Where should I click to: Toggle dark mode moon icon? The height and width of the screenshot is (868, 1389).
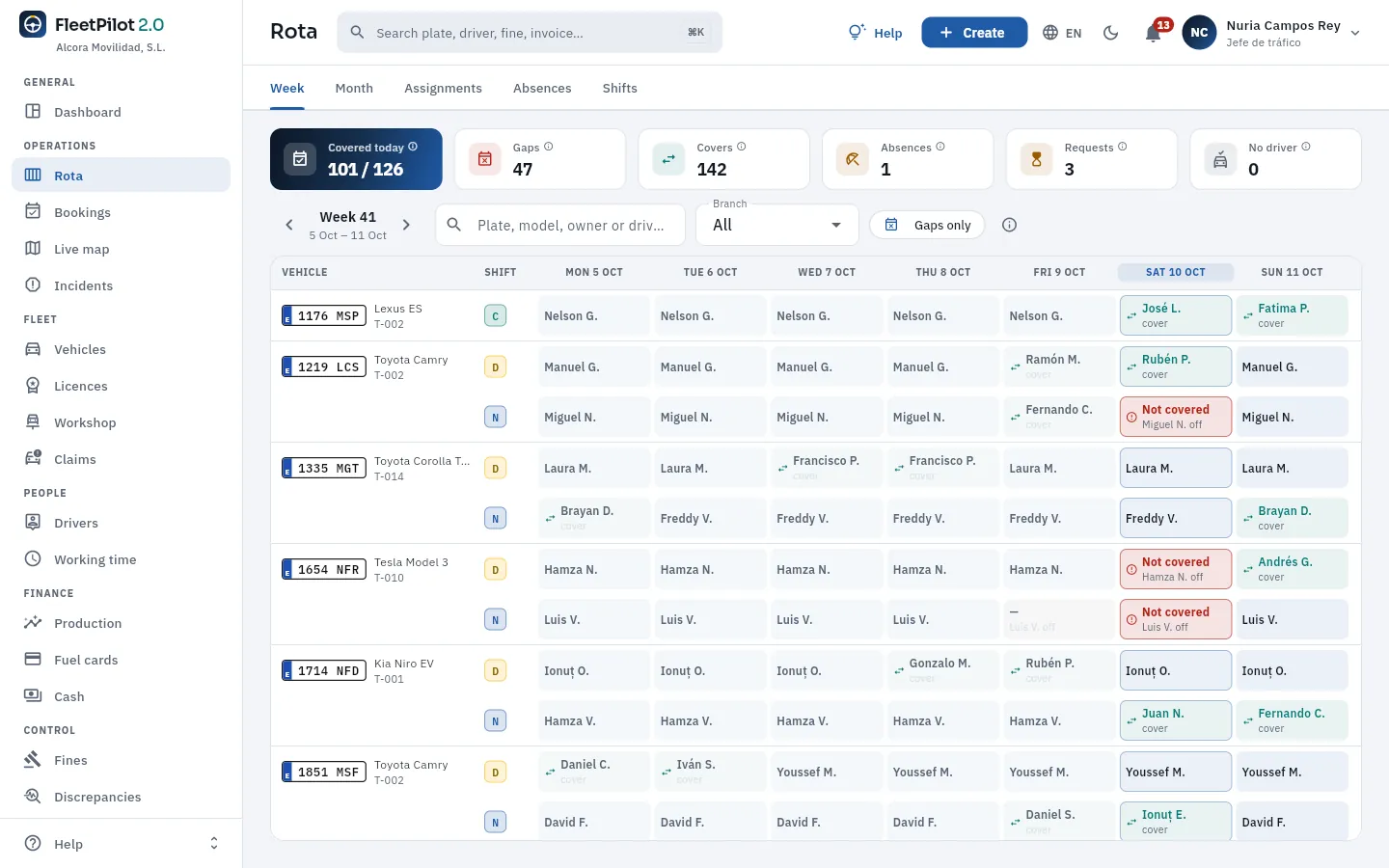[x=1111, y=33]
